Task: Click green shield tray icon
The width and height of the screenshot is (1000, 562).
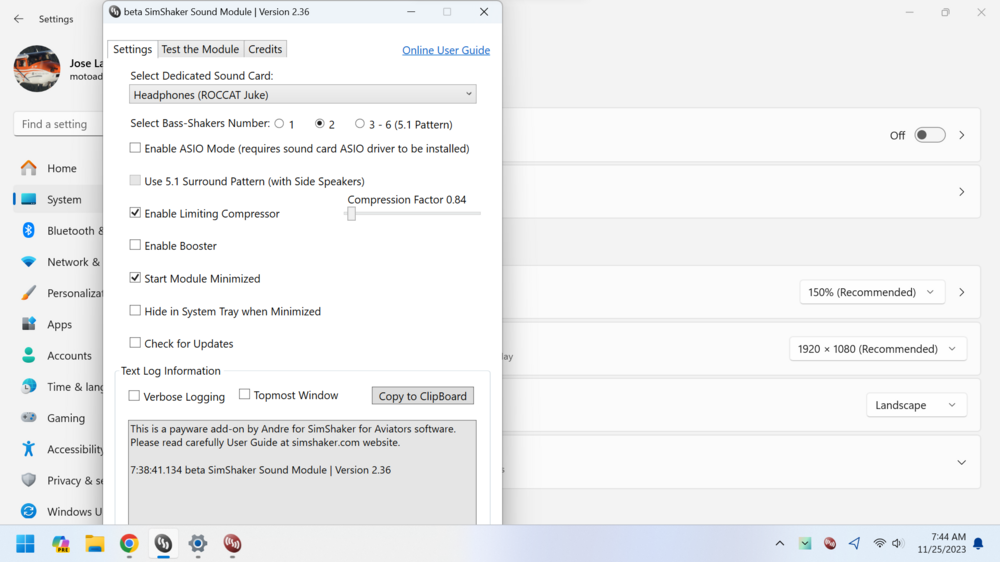Action: pos(805,544)
